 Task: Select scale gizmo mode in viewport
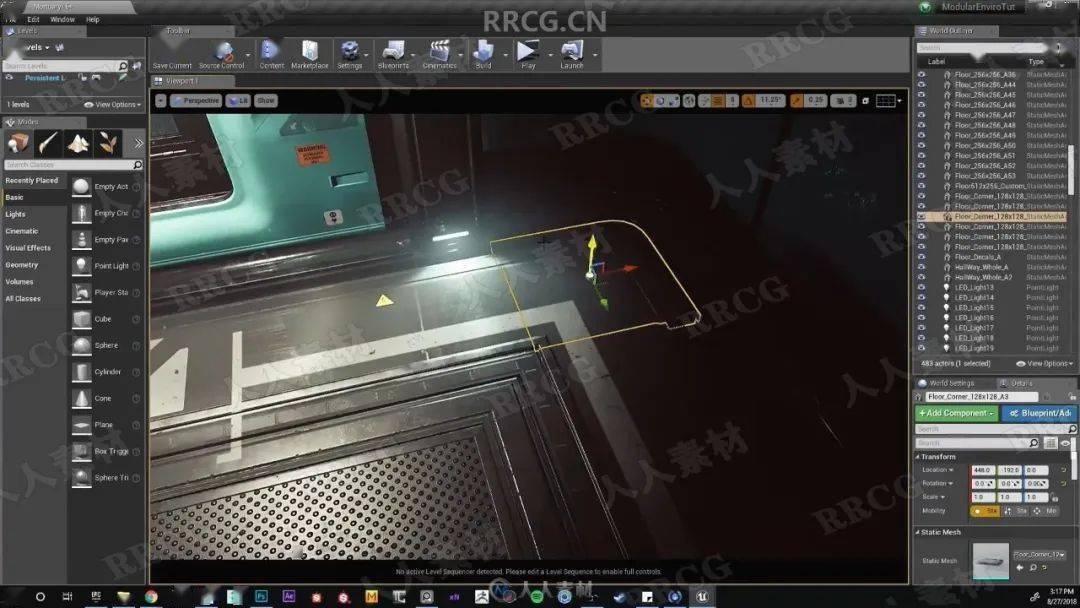click(673, 101)
